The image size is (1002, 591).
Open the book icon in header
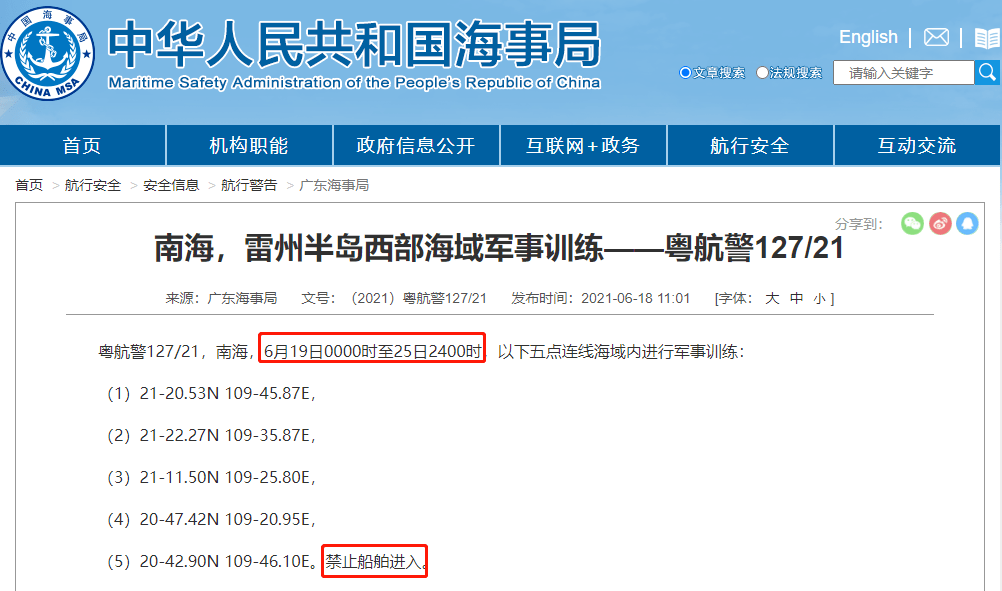point(987,38)
